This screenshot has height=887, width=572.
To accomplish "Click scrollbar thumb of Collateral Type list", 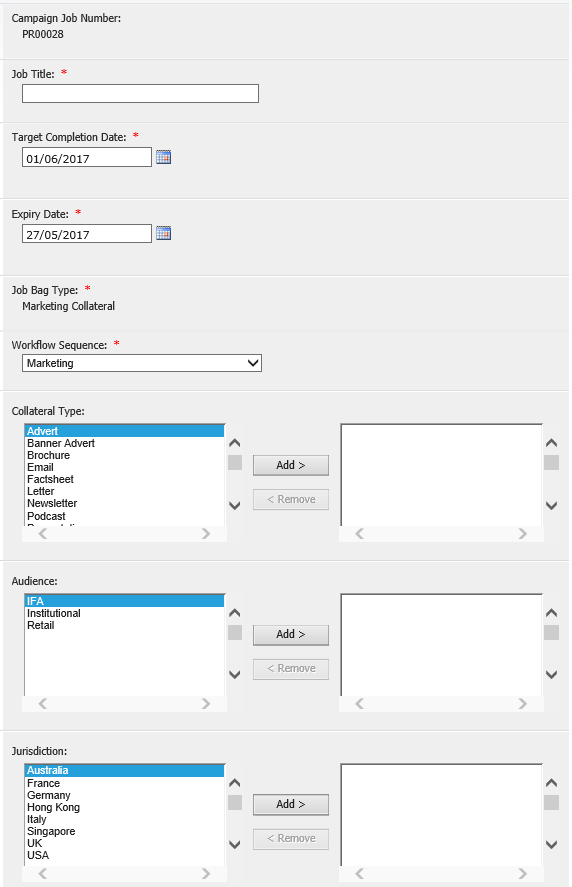I will pos(235,463).
